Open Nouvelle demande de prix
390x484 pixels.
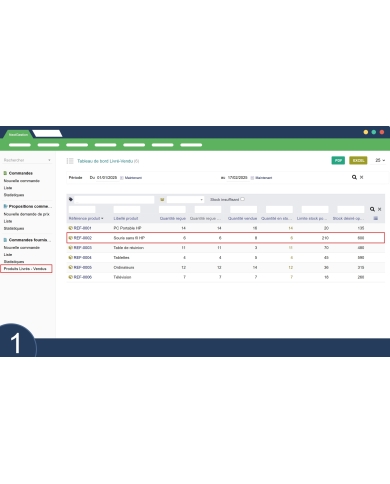click(x=27, y=214)
